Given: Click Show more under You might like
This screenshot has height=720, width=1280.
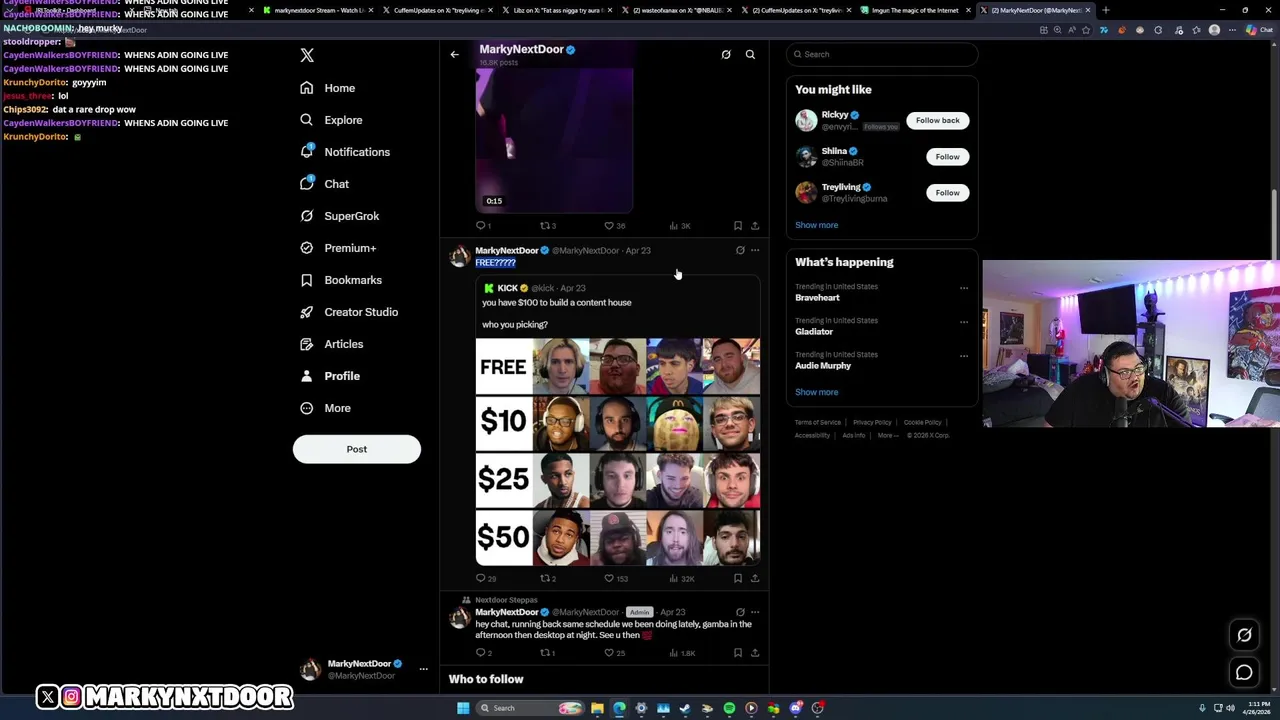Looking at the screenshot, I should coord(816,225).
